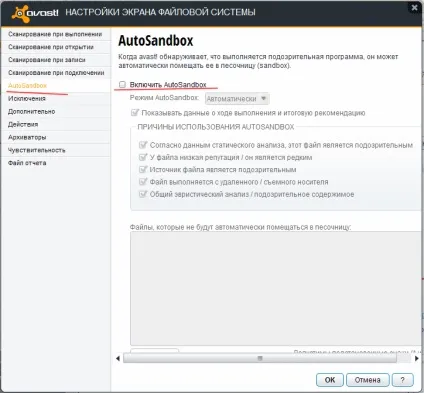Close the settings window with X
Viewport: 424px width, 393px height.
414,8
